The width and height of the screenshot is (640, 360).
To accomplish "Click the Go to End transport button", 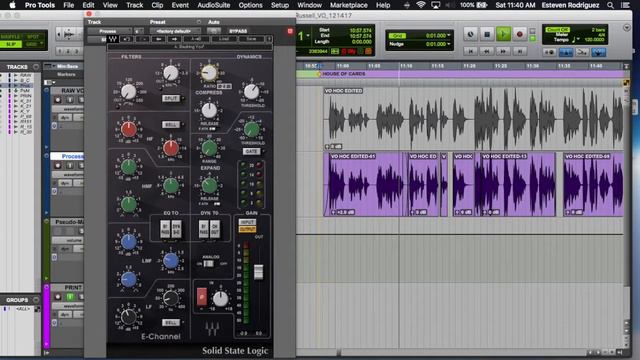I will 519,51.
